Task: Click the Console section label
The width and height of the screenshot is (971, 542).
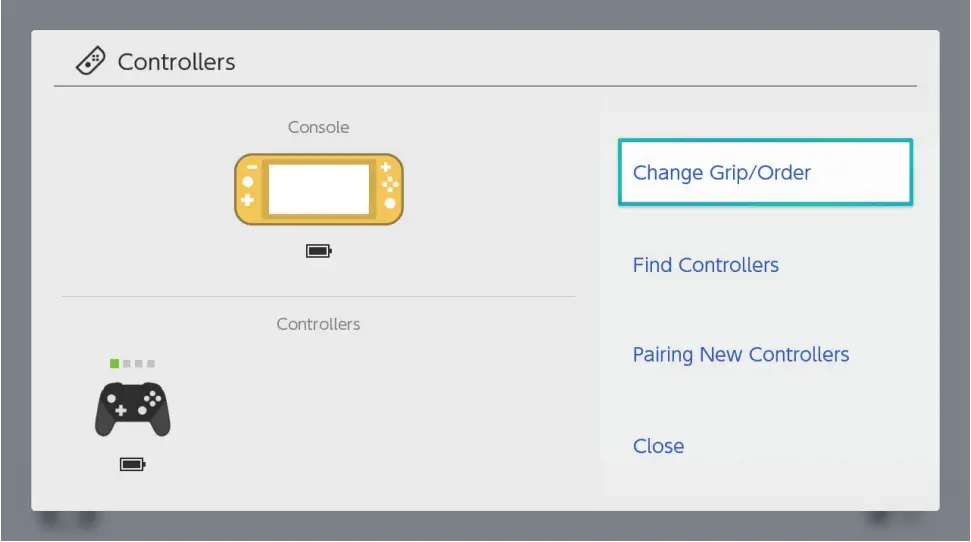Action: click(x=319, y=128)
